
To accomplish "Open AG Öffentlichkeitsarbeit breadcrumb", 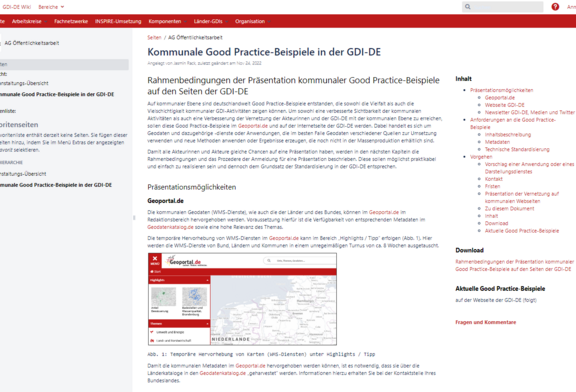I will (x=195, y=37).
